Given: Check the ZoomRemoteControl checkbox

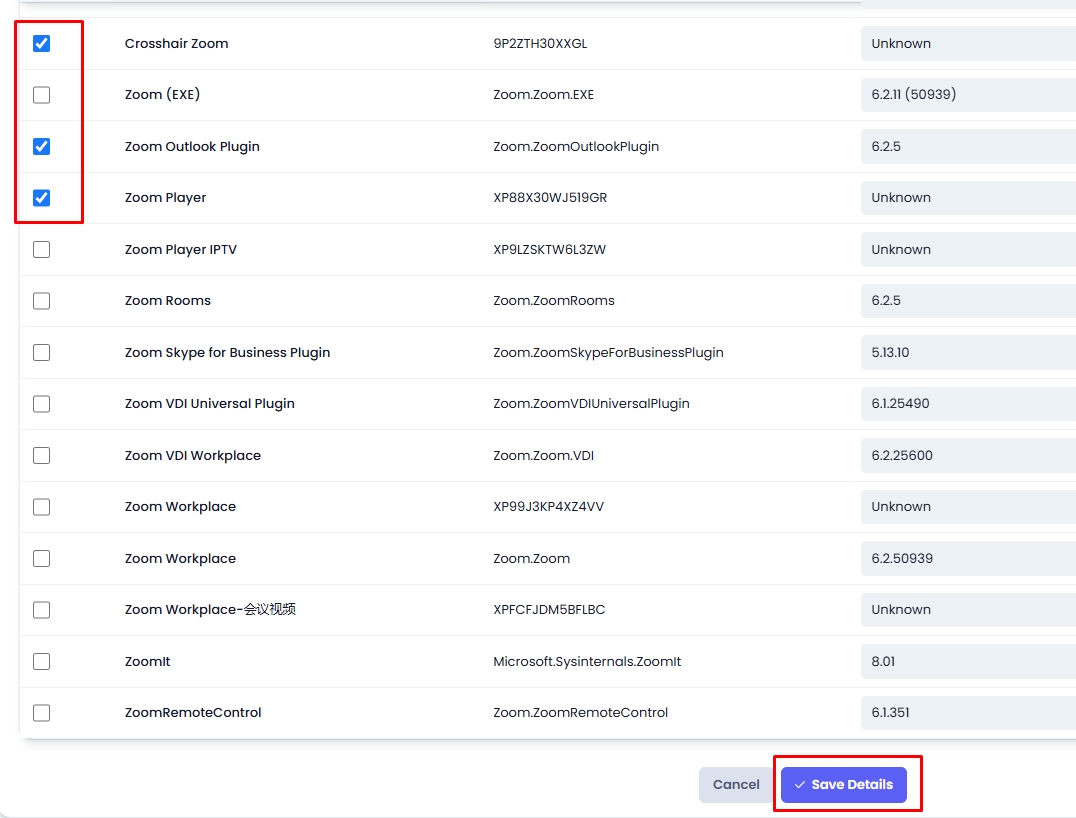Looking at the screenshot, I should coord(42,712).
